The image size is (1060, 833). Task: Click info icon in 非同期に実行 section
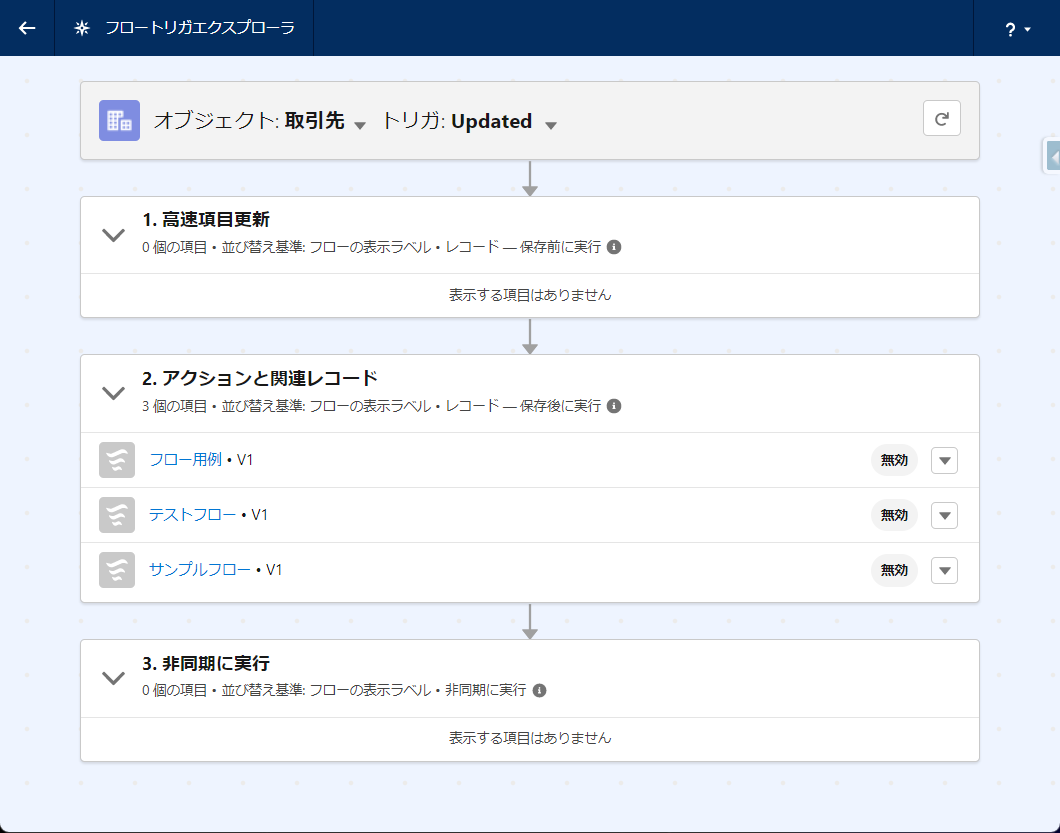click(x=539, y=690)
